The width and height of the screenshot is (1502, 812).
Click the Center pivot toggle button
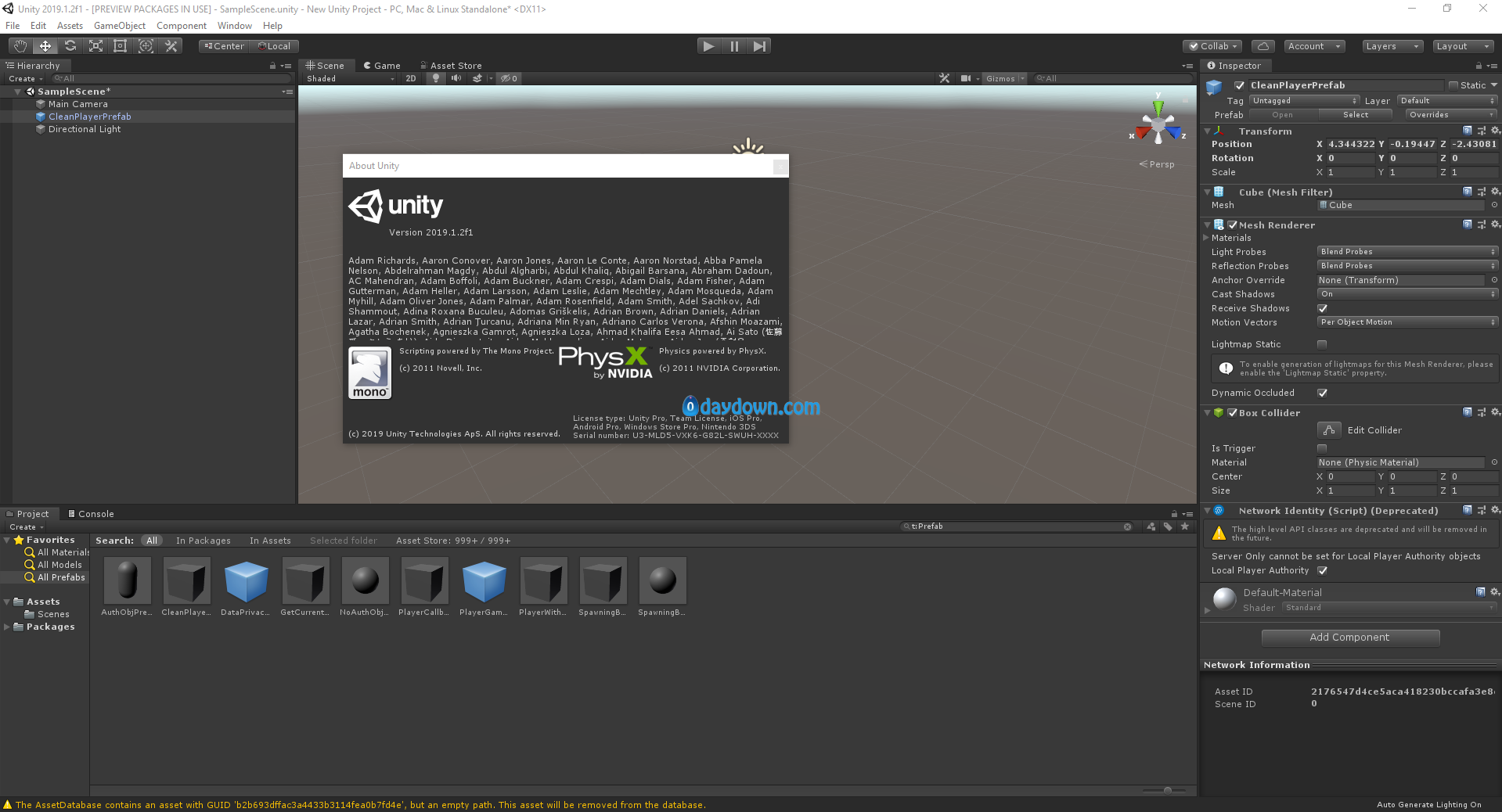point(225,46)
